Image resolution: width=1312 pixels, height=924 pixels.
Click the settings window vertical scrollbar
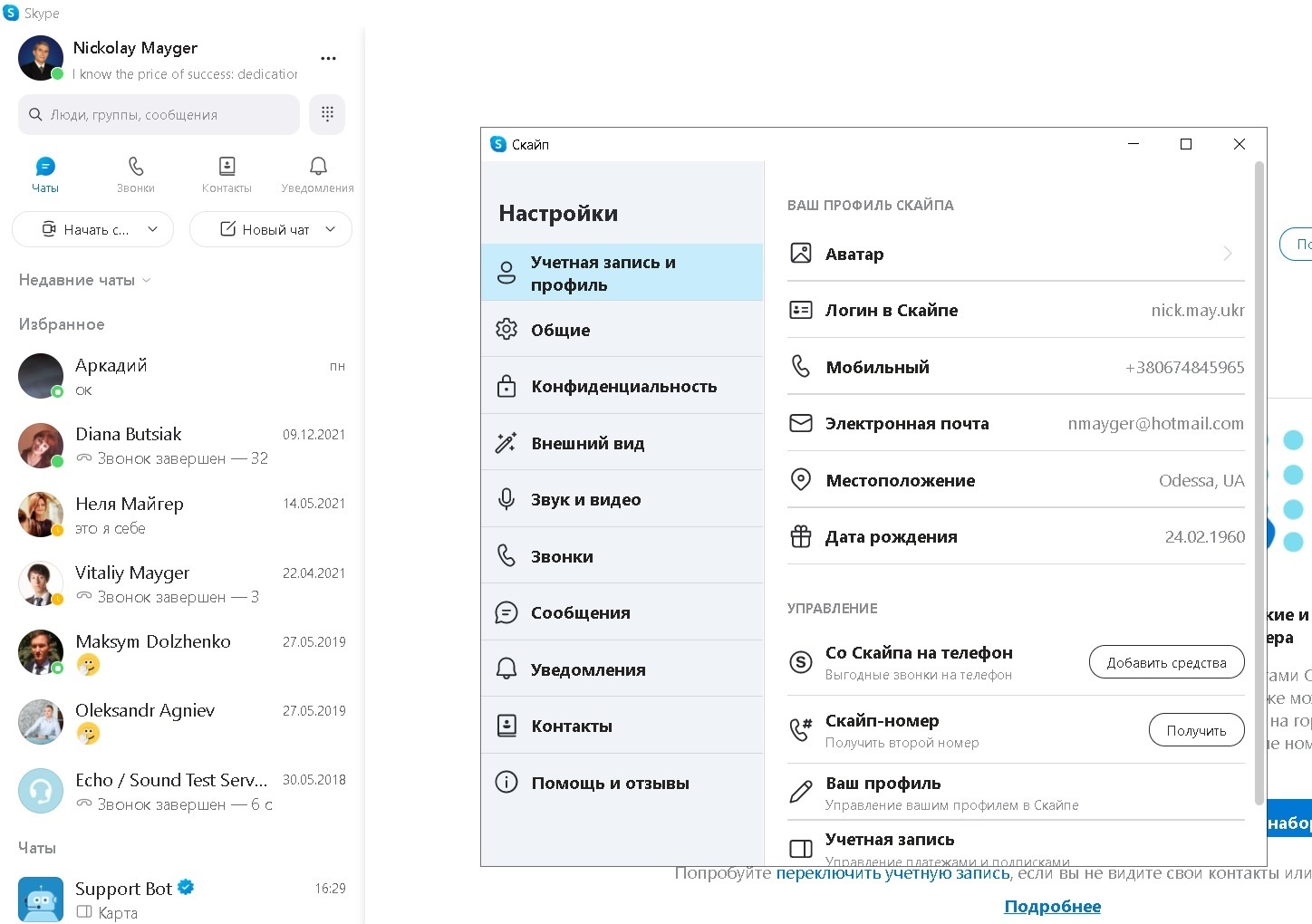(1259, 483)
